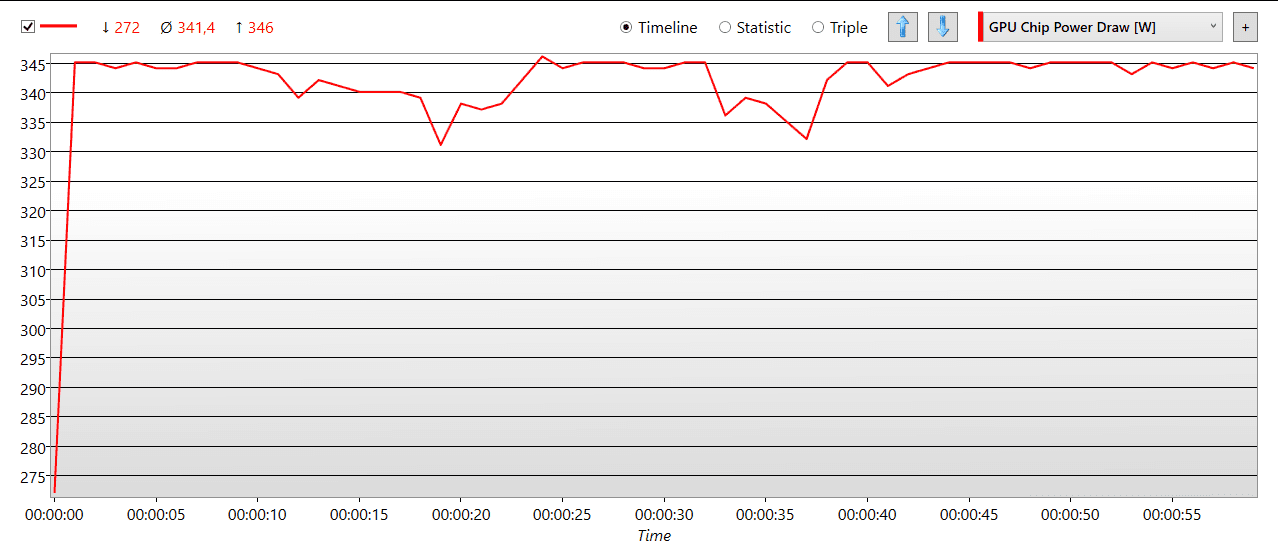Click the 00:00:15 time axis label

(x=359, y=515)
